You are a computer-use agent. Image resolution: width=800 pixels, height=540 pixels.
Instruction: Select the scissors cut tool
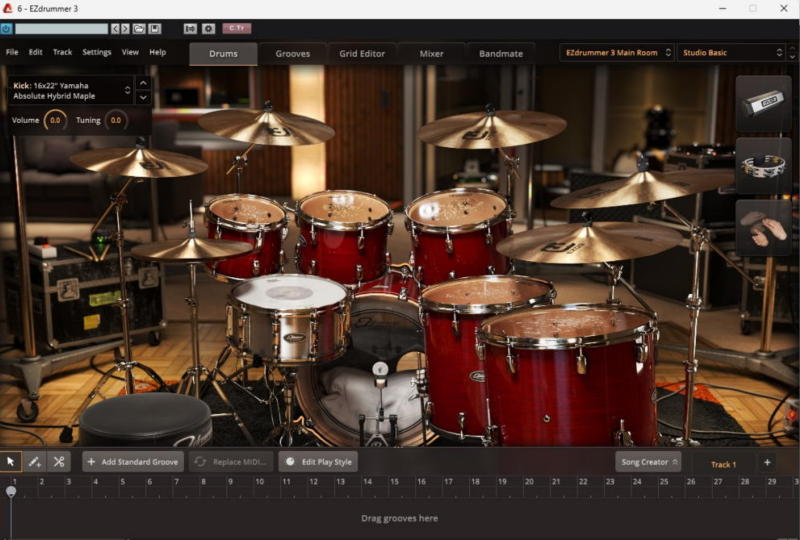click(x=59, y=461)
